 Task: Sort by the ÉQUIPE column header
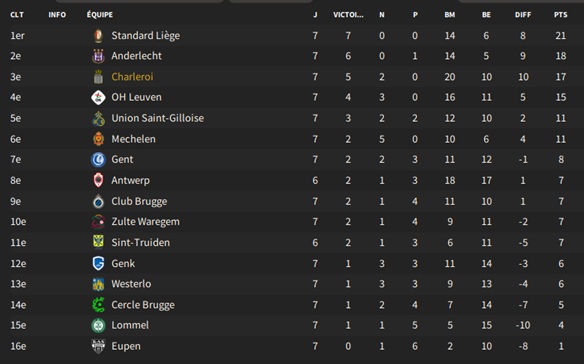[x=100, y=15]
